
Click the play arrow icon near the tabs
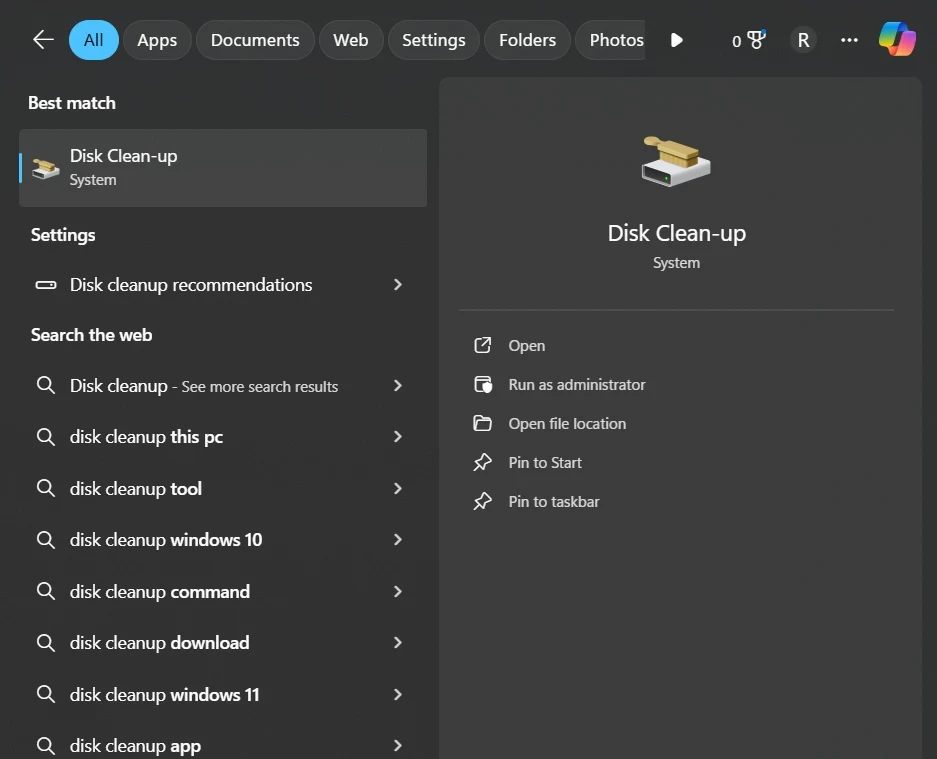point(677,40)
